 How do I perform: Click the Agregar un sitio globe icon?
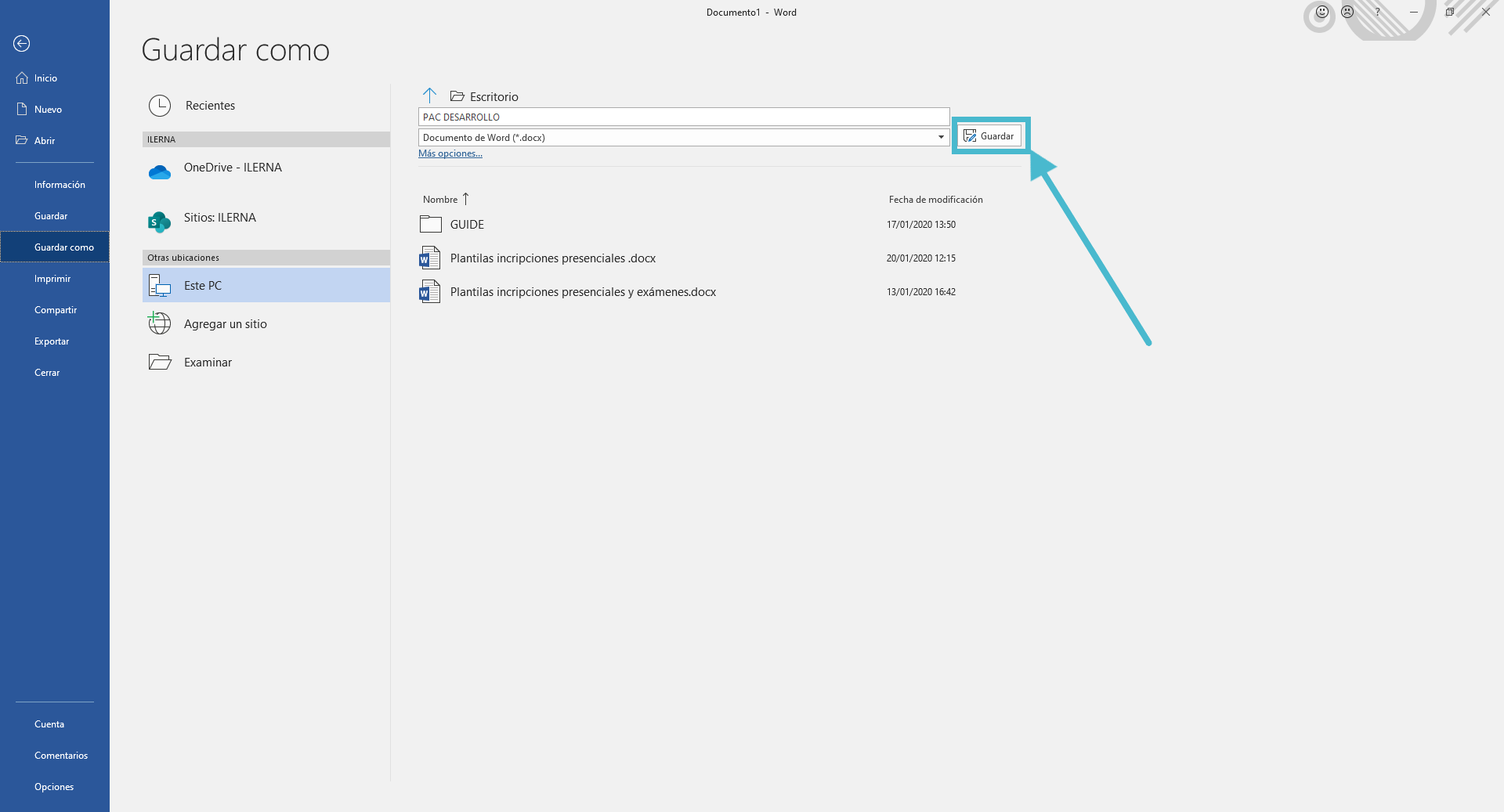(160, 323)
